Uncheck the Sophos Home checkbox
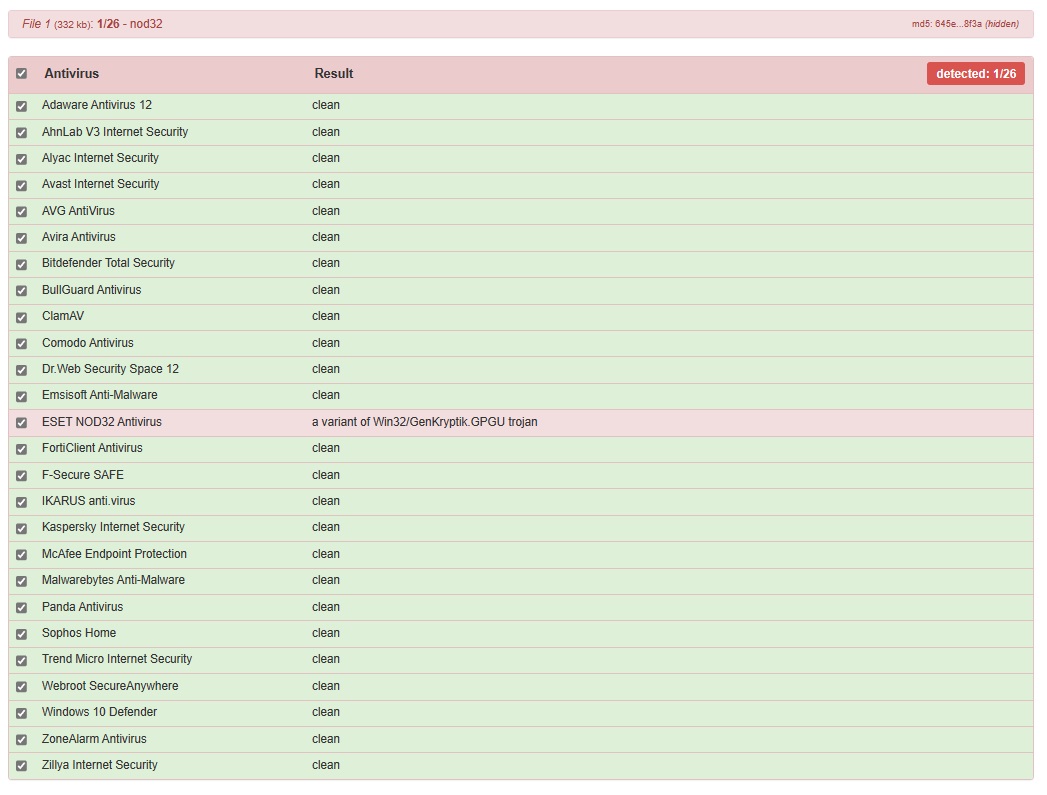The image size is (1047, 795). 21,634
